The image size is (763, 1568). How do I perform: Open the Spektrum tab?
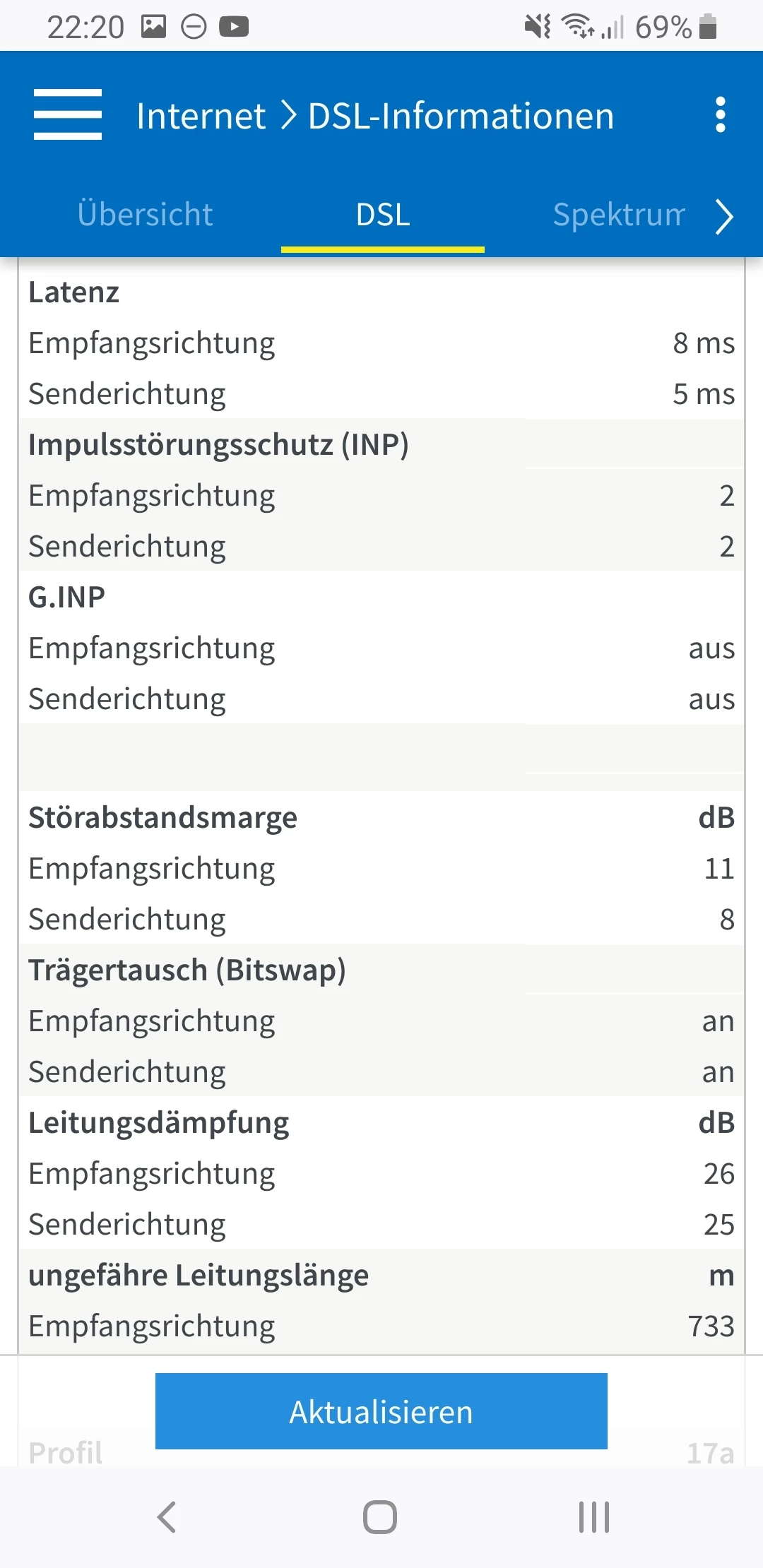point(619,215)
